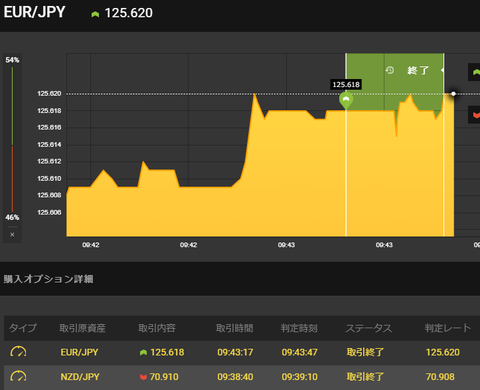Click the white current price dot on chart
480x390 pixels.
(x=453, y=94)
